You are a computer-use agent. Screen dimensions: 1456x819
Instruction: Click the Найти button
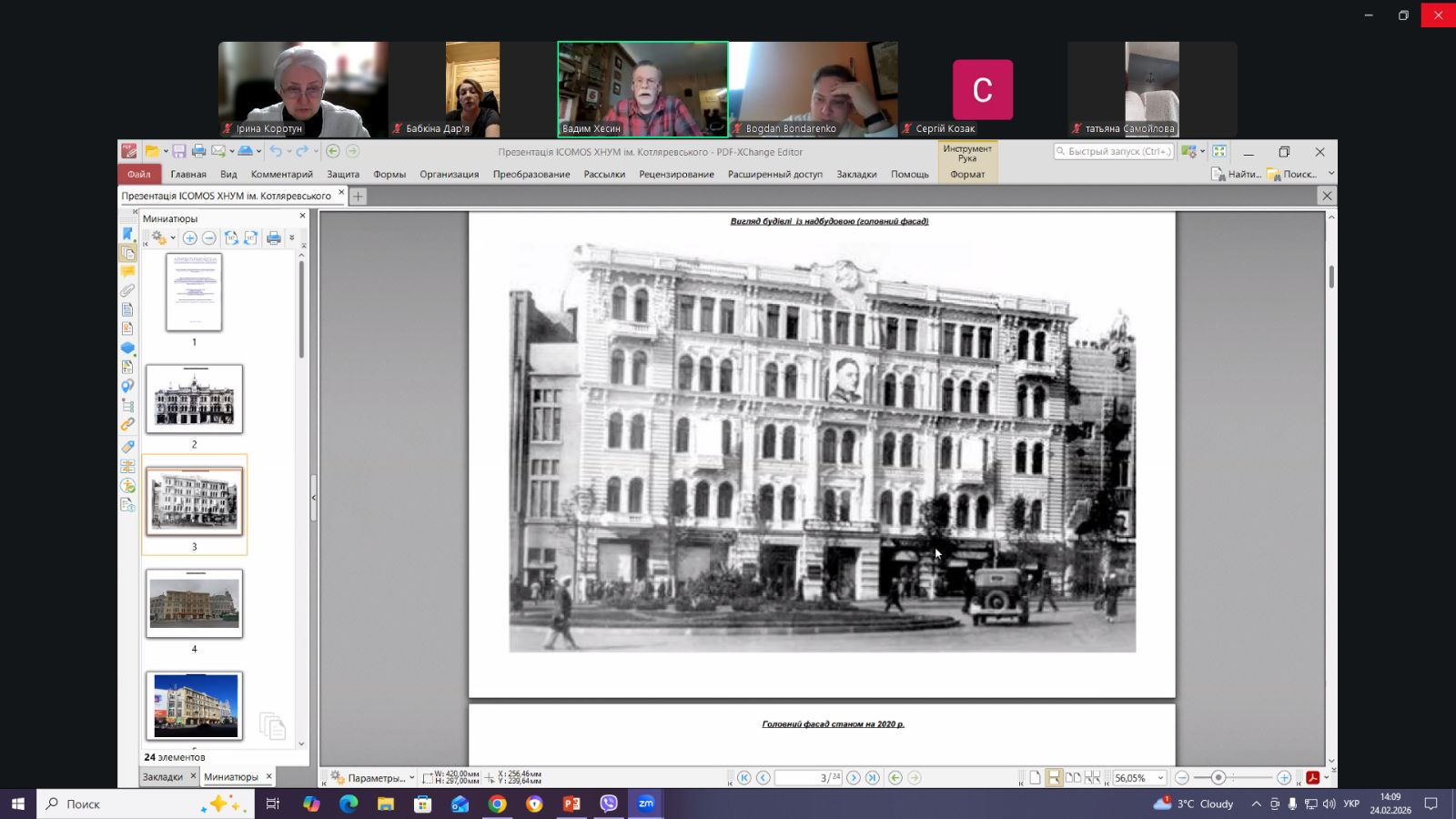pos(1236,174)
